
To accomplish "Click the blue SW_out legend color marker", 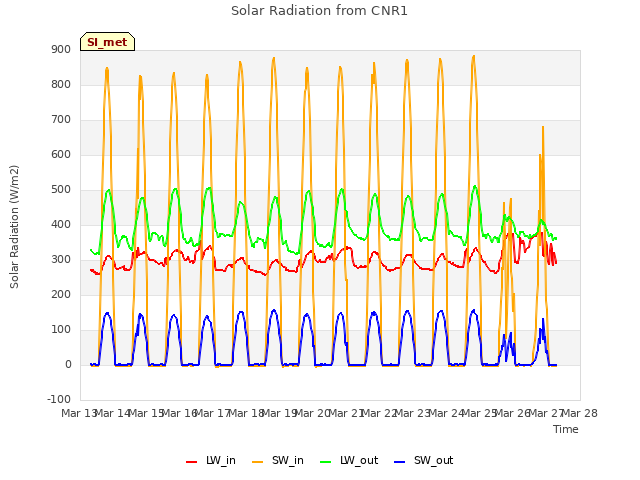I will (x=400, y=462).
